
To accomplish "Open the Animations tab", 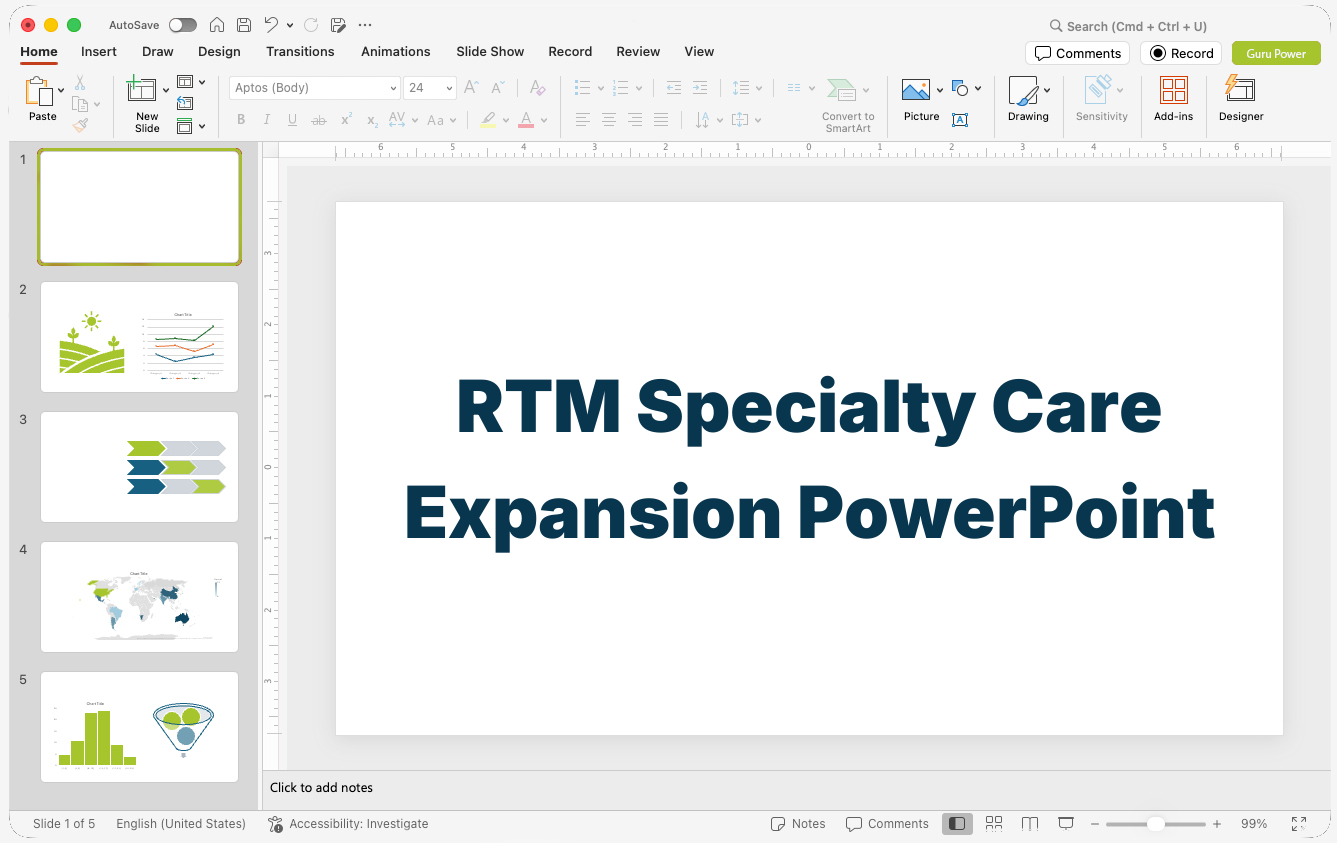I will tap(396, 52).
